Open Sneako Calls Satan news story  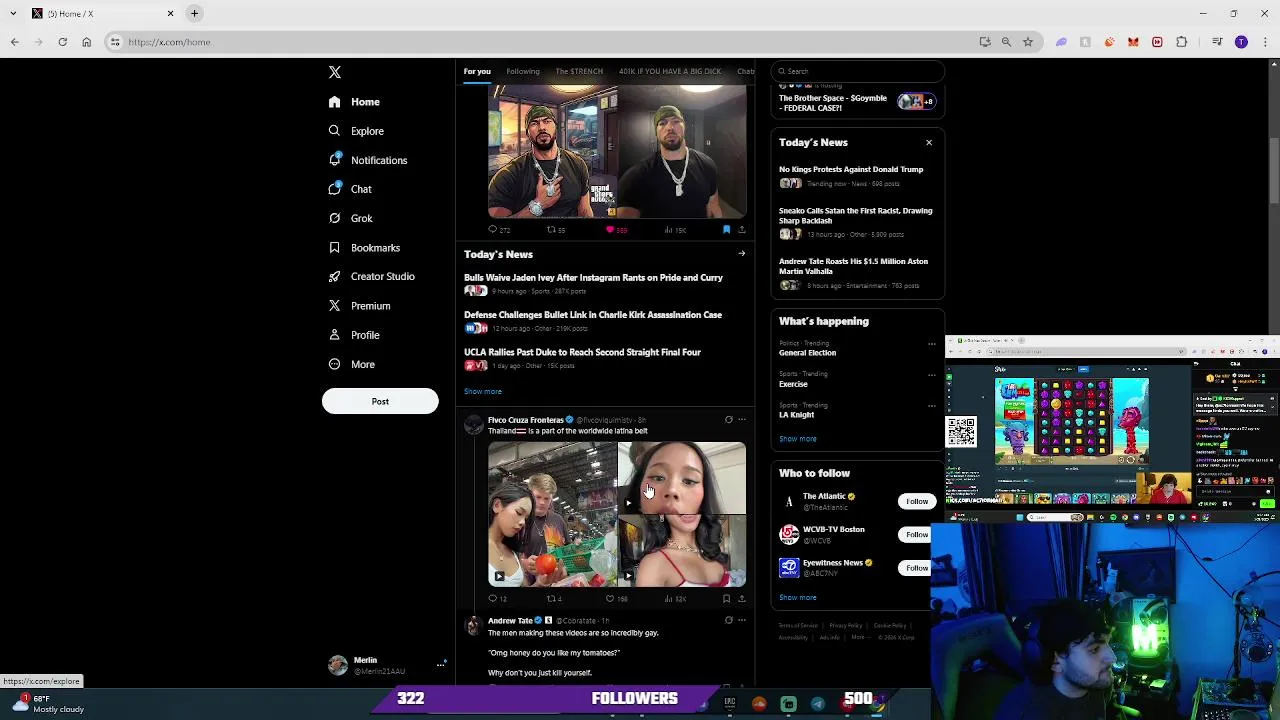click(x=856, y=215)
